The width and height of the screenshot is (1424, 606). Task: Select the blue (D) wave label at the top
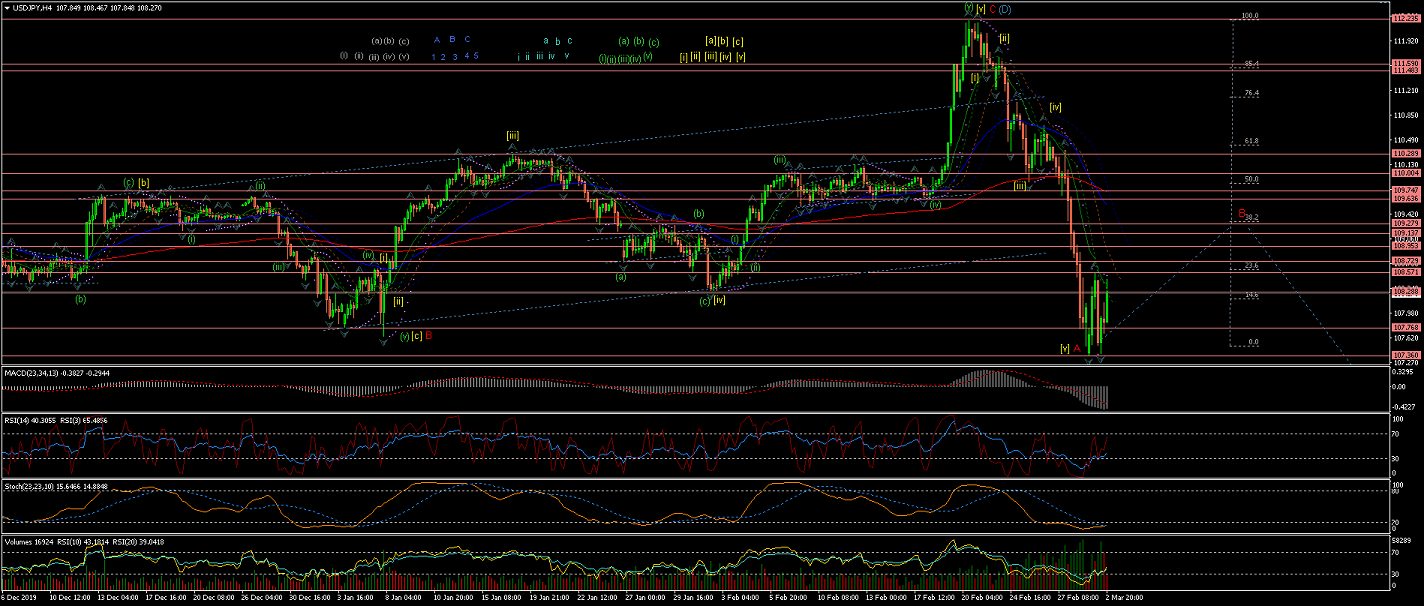(x=1005, y=10)
